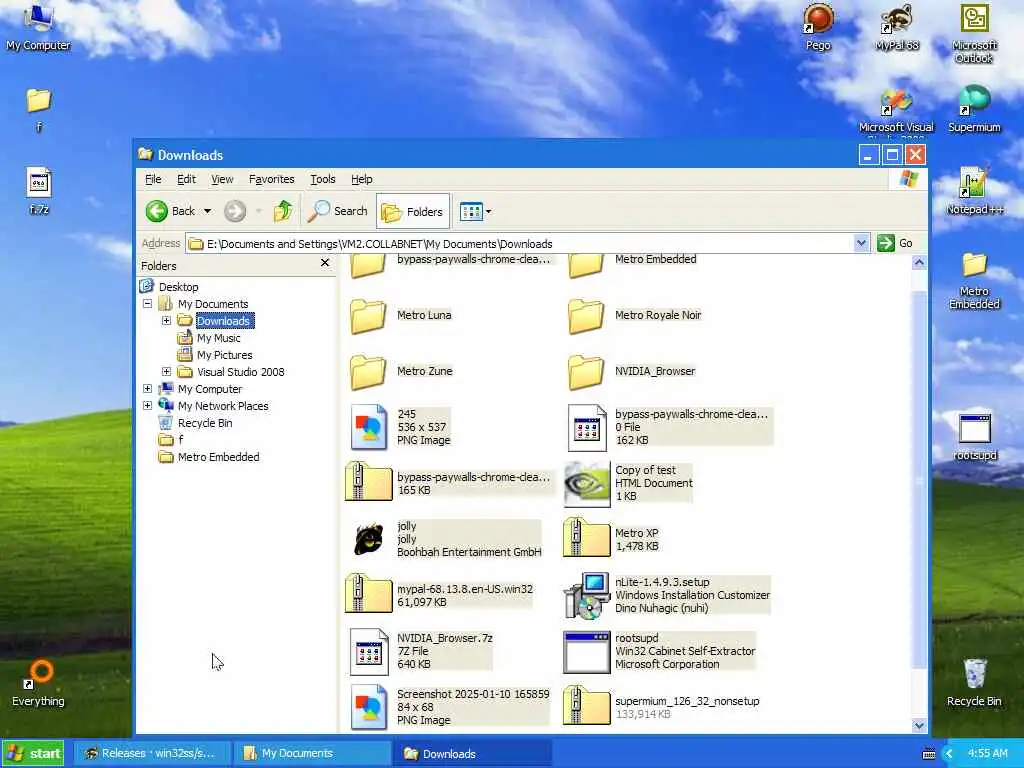
Task: Select the Copy of test HTML document icon
Action: point(586,484)
